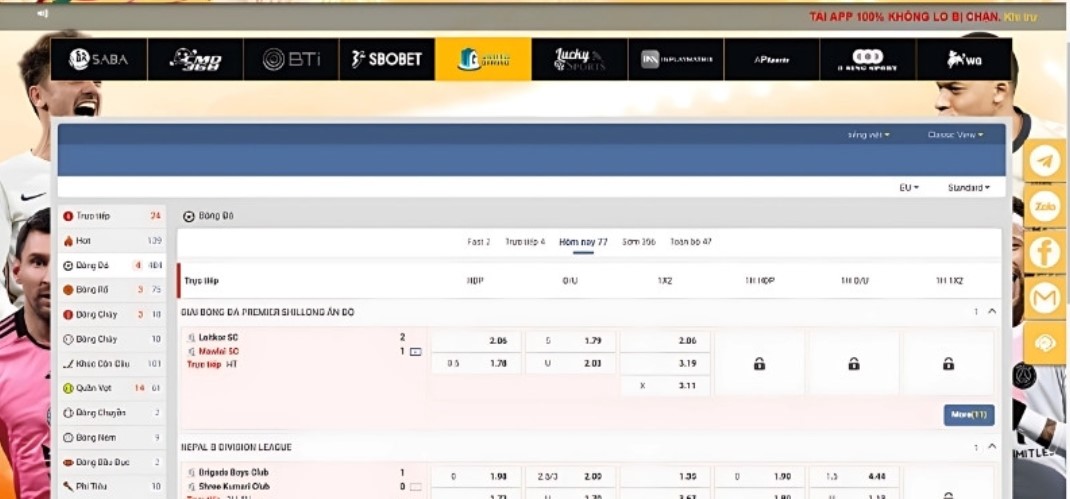Open the Facebook icon in side panel
This screenshot has width=1070, height=499.
(1045, 252)
